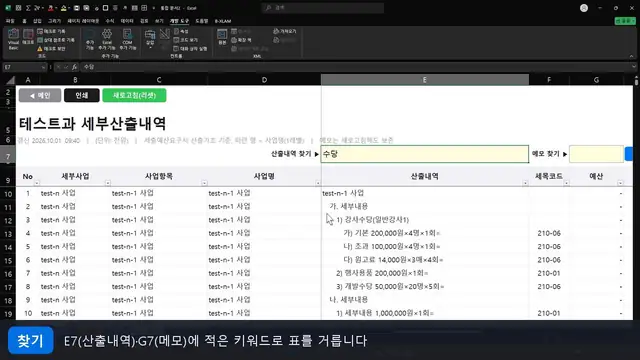
Task: Click the green 새로고침(리셋) button
Action: [134, 96]
